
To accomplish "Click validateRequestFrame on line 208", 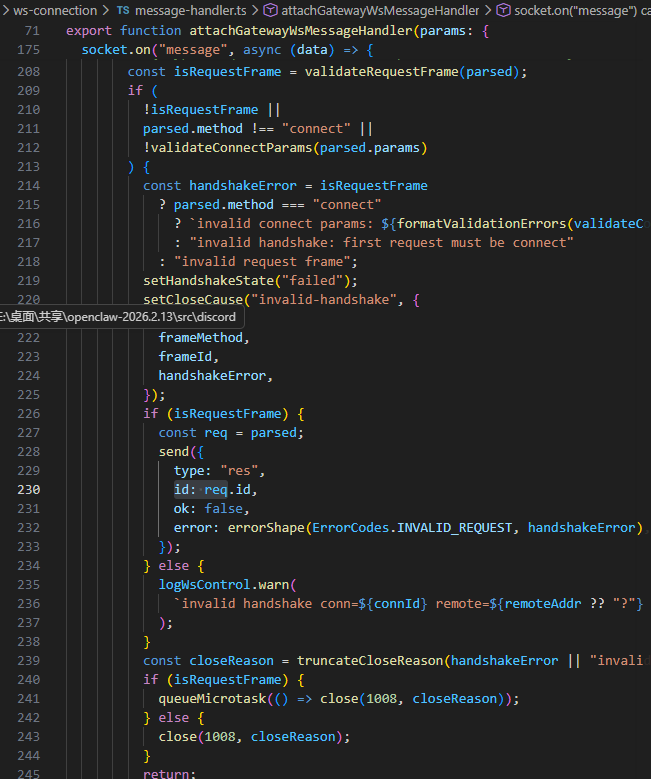I will [x=381, y=72].
